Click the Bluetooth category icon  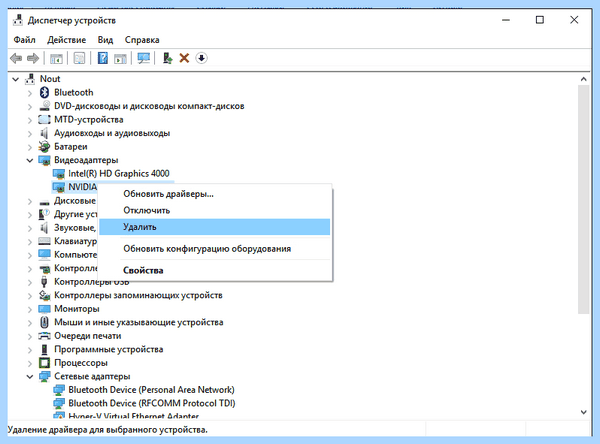click(44, 92)
